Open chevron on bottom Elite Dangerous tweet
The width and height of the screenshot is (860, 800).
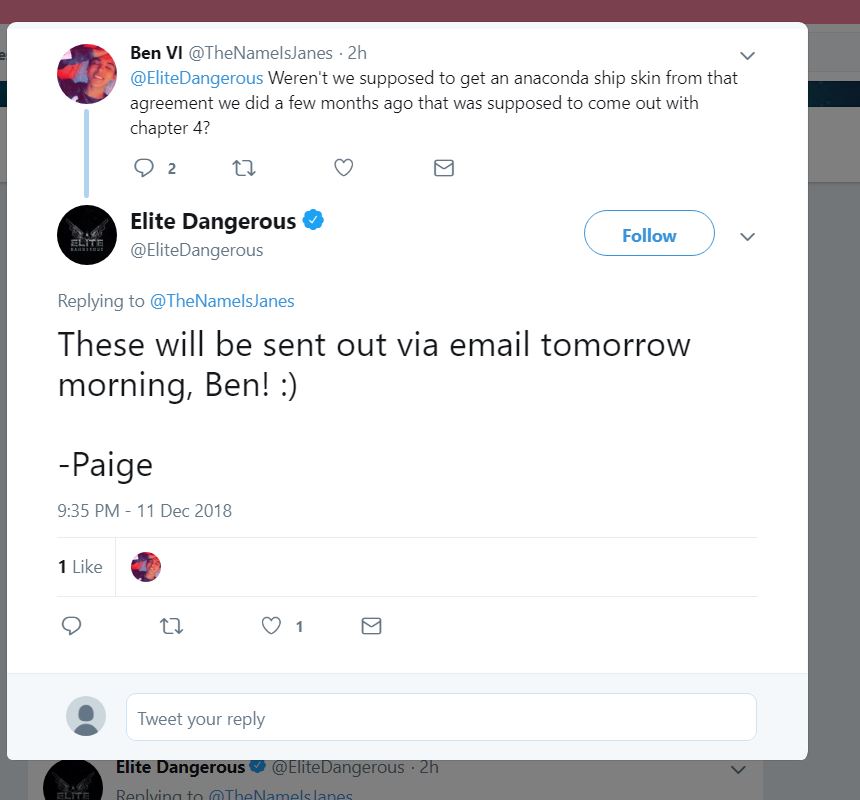coord(738,769)
